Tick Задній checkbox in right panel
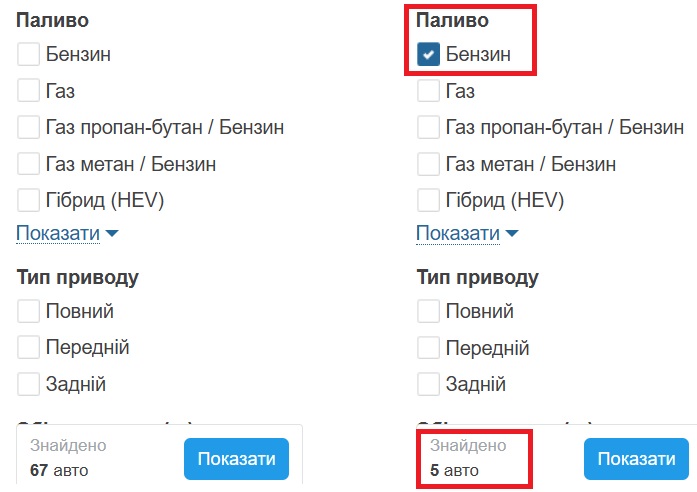The image size is (697, 492). 429,384
